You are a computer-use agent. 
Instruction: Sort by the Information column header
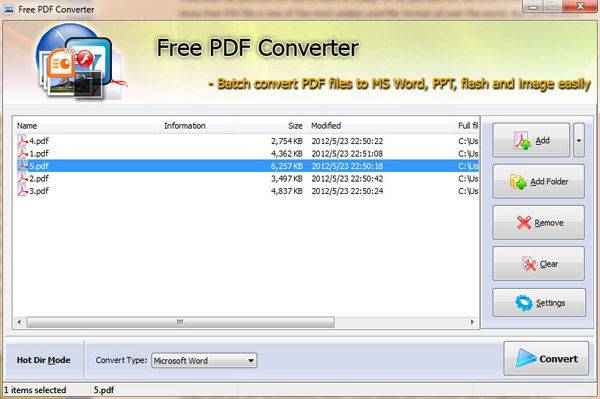[x=197, y=125]
